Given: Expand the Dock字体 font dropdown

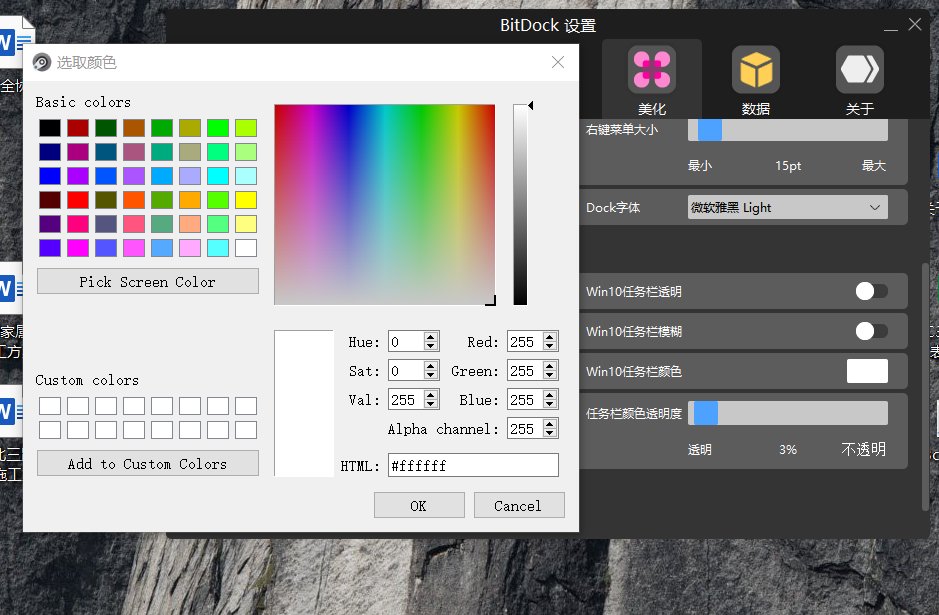Looking at the screenshot, I should pyautogui.click(x=787, y=208).
